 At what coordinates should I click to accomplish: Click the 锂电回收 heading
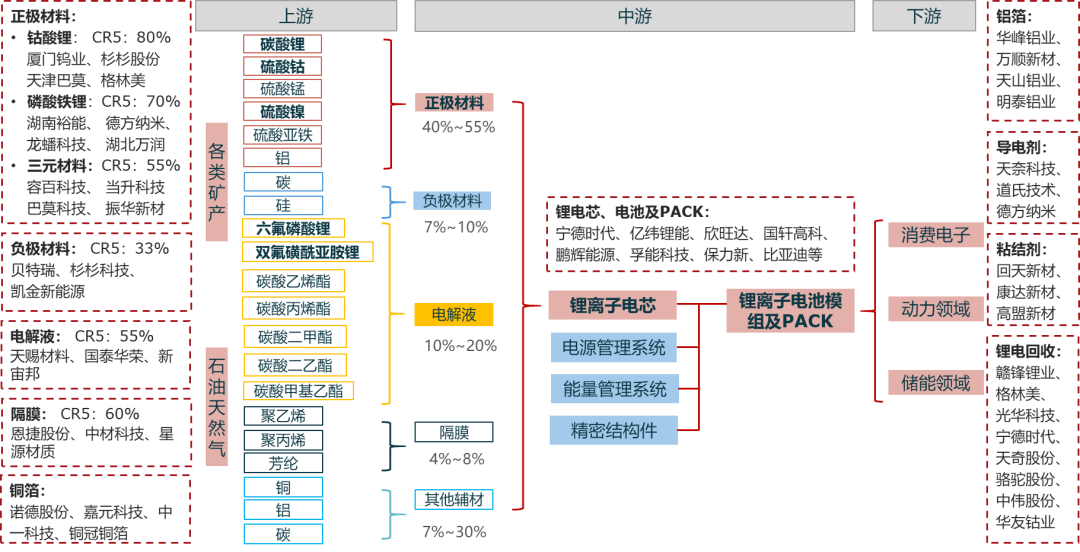[1030, 352]
